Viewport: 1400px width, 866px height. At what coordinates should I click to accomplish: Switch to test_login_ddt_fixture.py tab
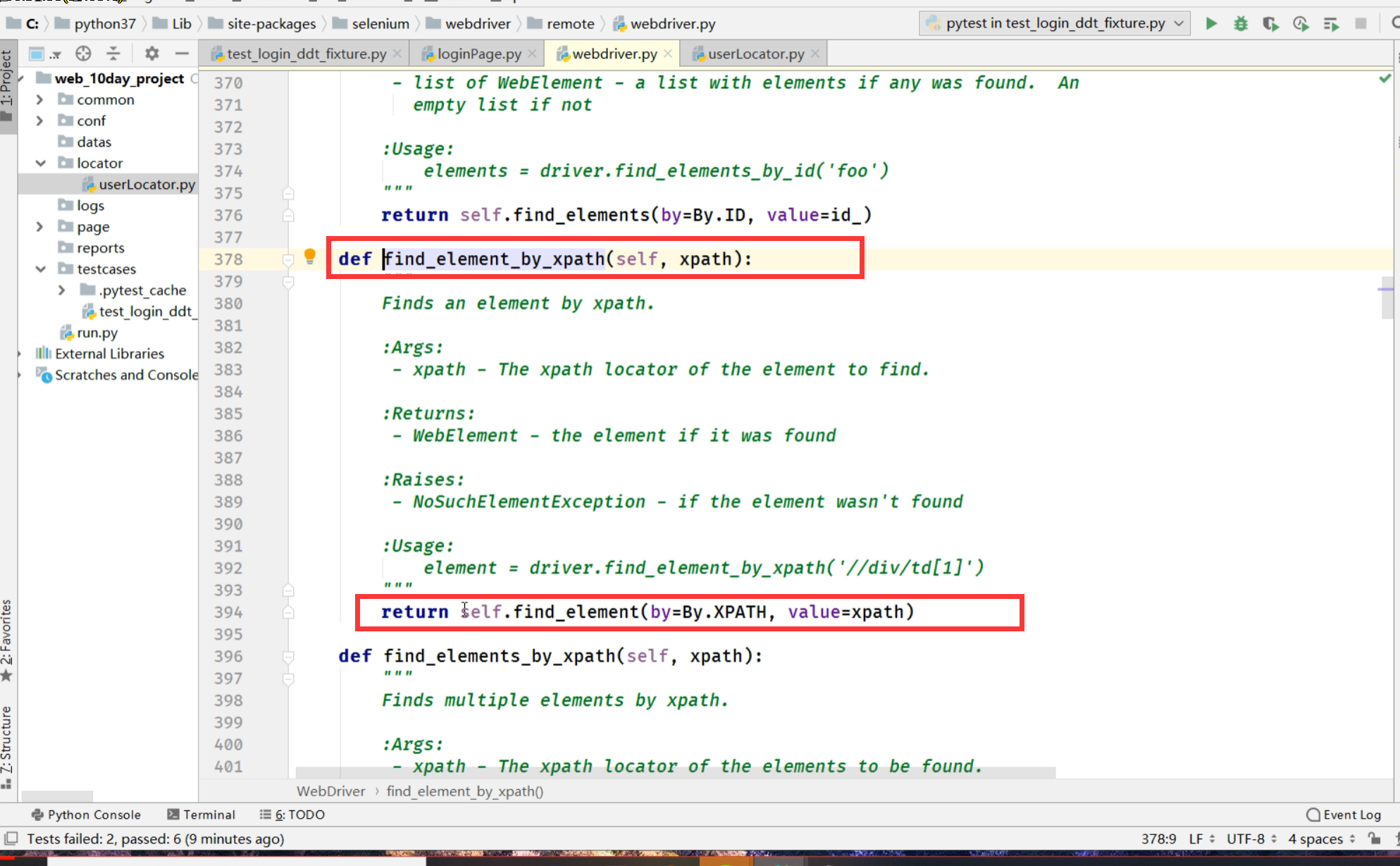click(x=306, y=54)
